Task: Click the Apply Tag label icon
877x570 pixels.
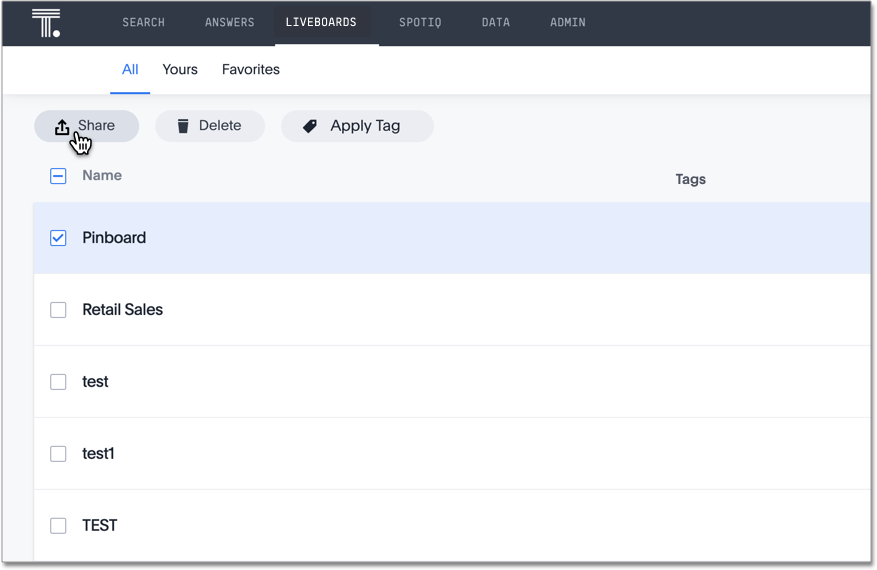Action: point(310,126)
